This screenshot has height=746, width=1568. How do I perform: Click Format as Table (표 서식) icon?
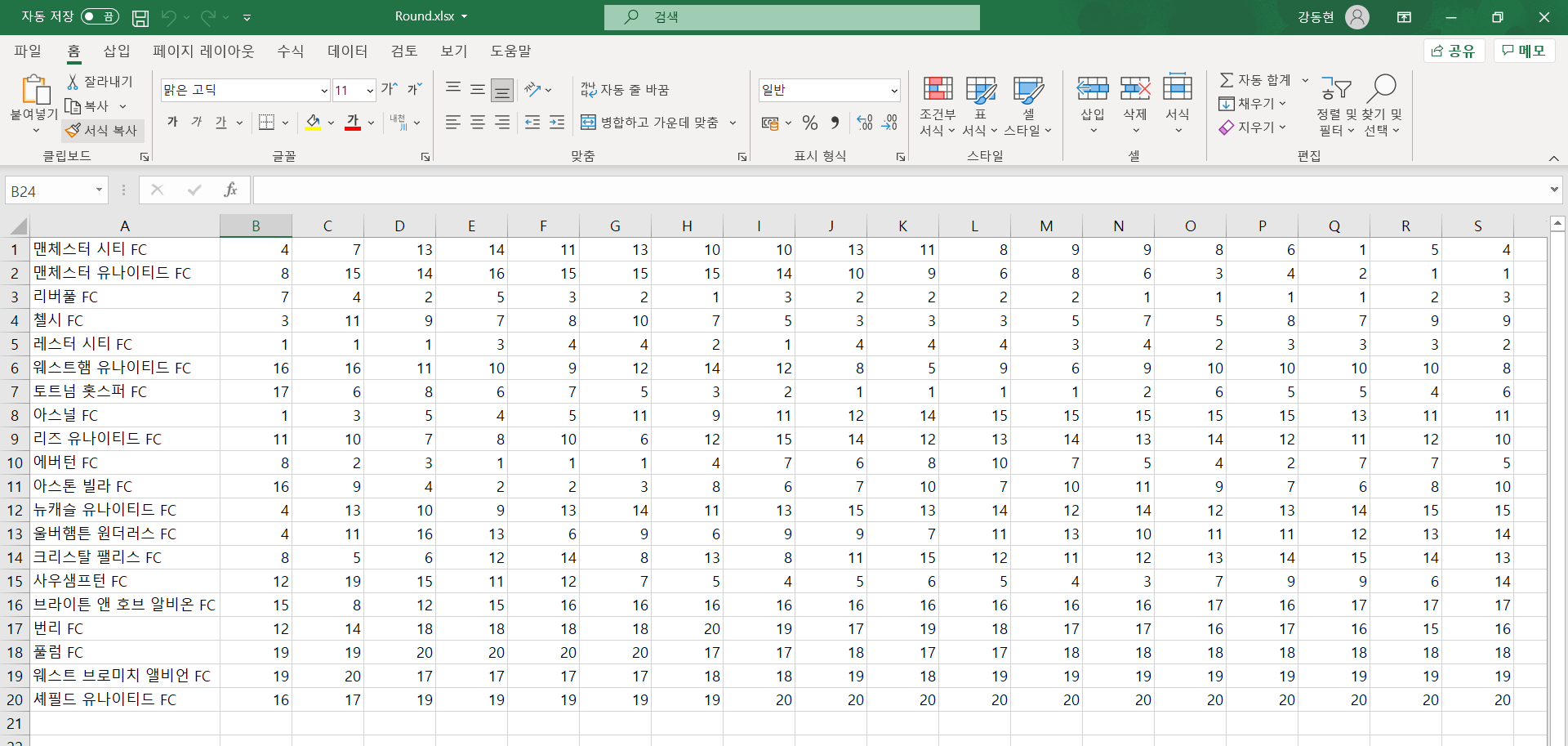pos(980,88)
